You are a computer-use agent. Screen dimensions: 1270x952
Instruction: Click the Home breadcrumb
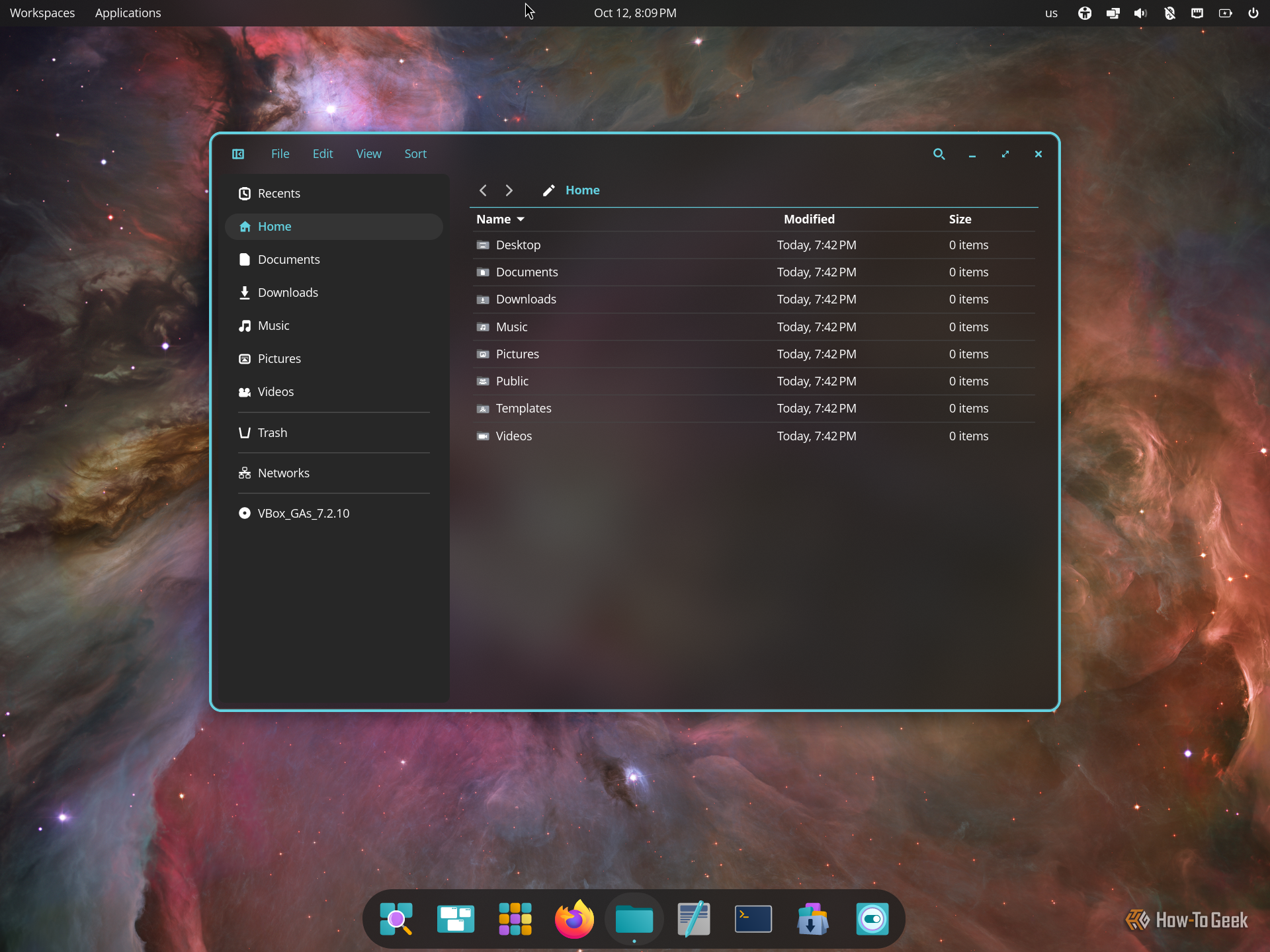582,190
